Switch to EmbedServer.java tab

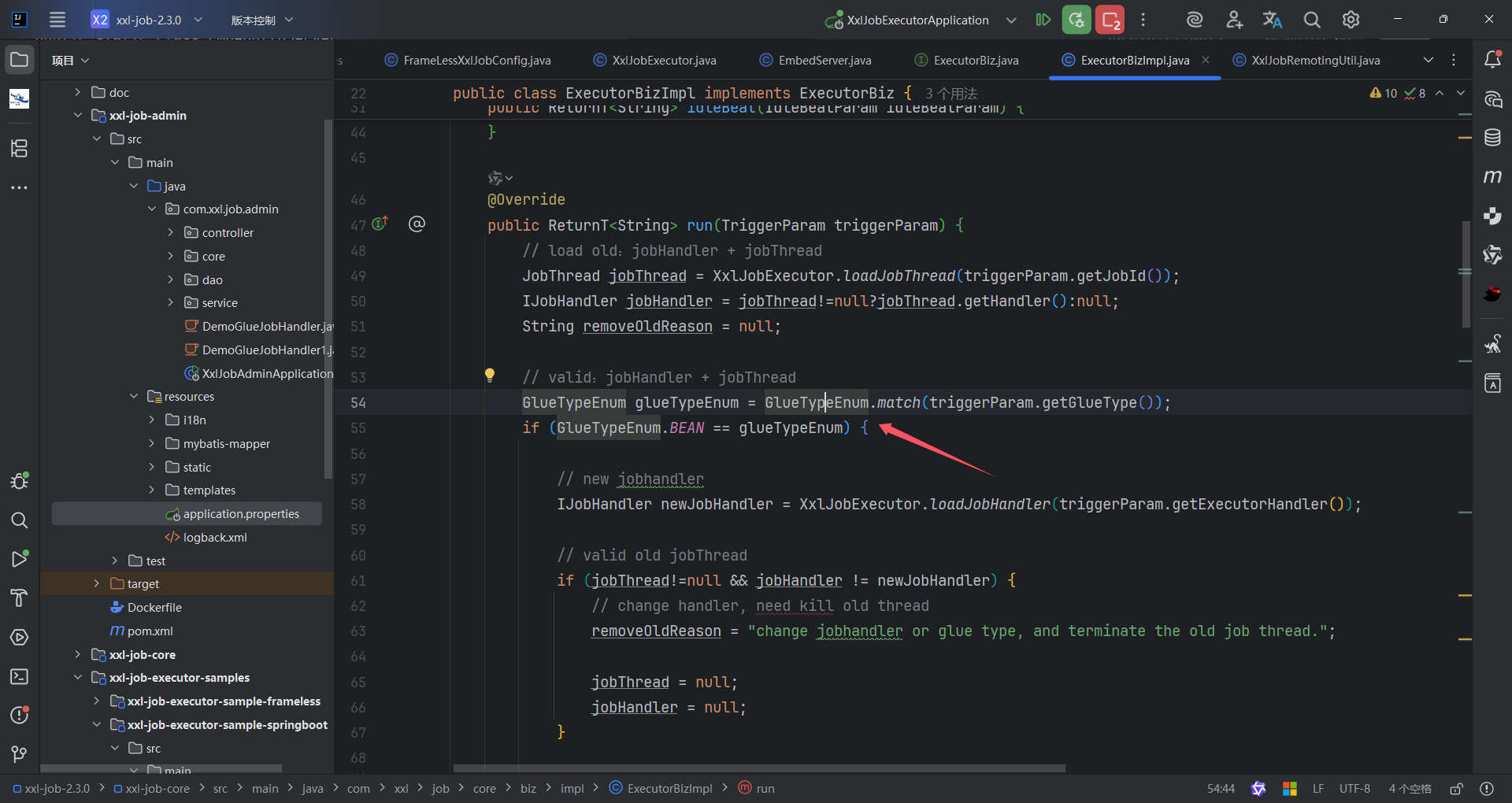coord(816,61)
